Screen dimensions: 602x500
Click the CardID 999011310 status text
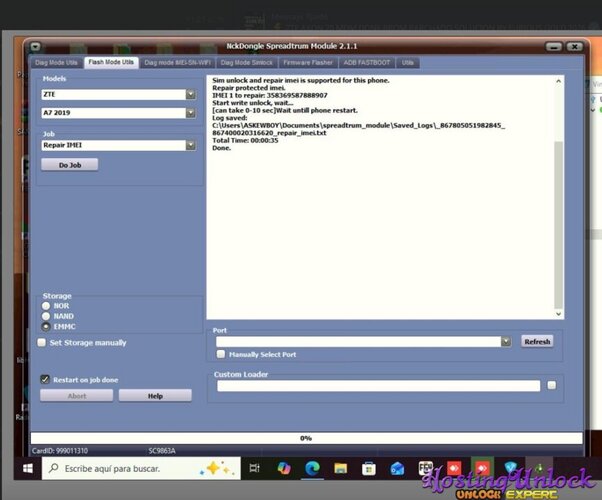(60, 450)
